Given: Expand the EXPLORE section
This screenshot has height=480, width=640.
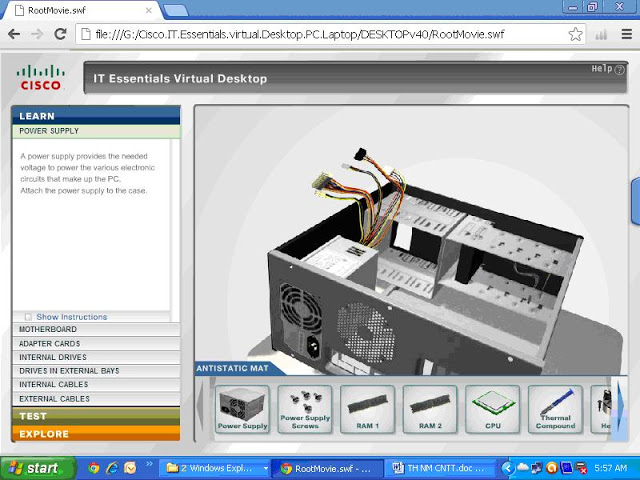Looking at the screenshot, I should pyautogui.click(x=96, y=433).
